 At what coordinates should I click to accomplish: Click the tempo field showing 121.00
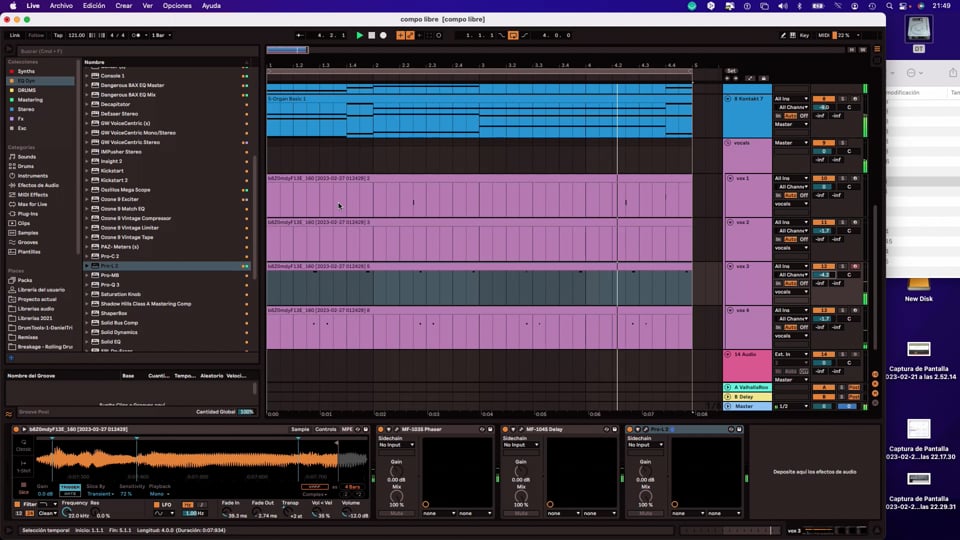[x=77, y=36]
